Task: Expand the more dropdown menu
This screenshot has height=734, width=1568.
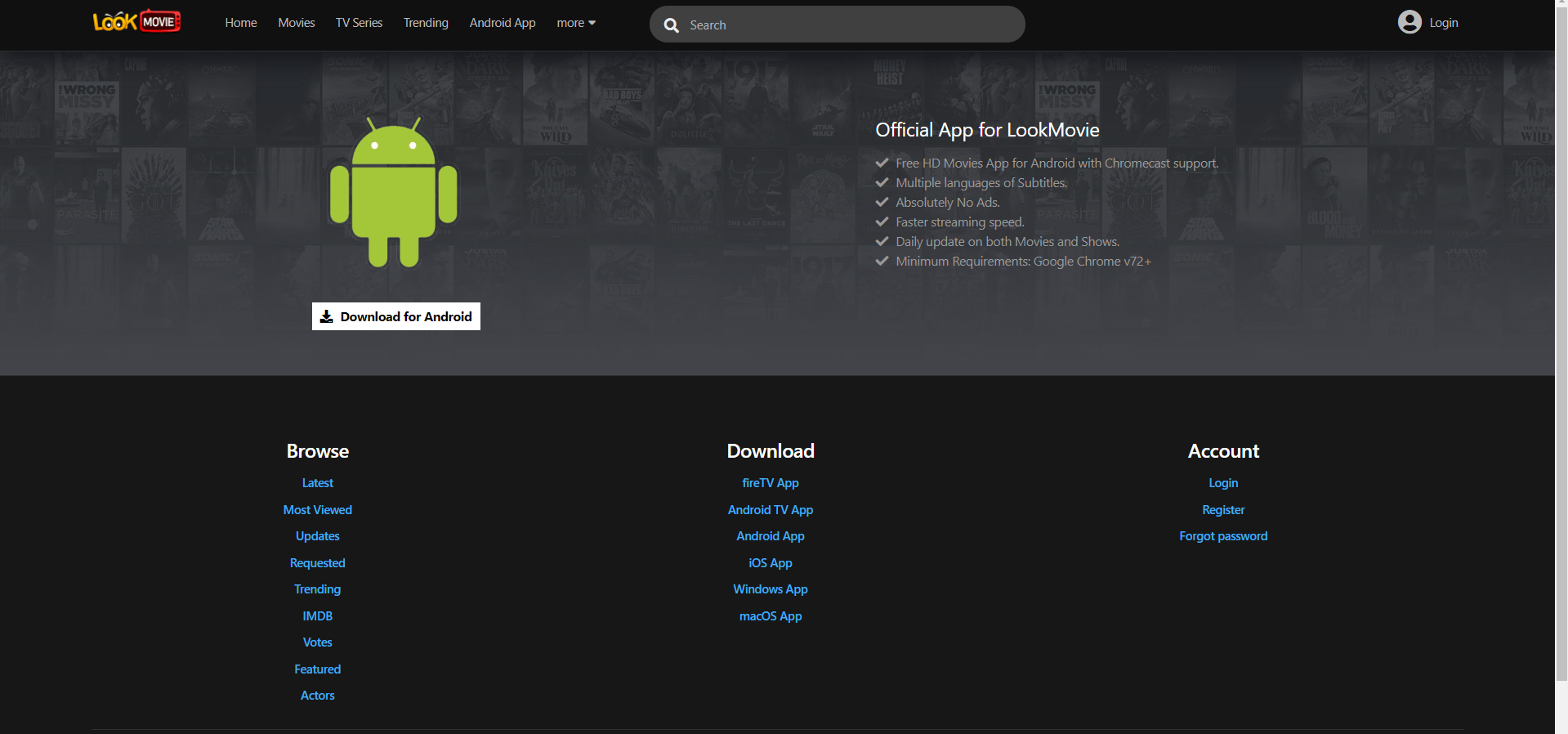Action: click(576, 23)
